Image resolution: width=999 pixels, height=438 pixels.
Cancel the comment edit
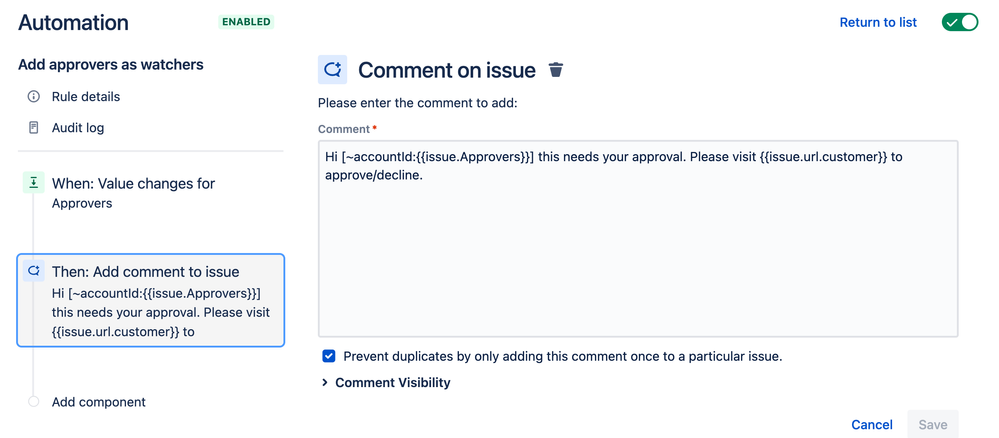[x=872, y=425]
